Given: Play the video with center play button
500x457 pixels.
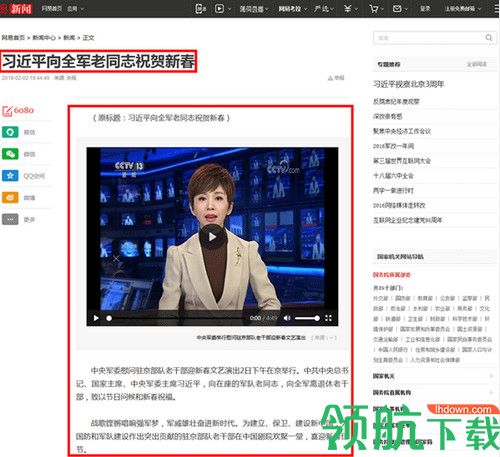Looking at the screenshot, I should [212, 237].
